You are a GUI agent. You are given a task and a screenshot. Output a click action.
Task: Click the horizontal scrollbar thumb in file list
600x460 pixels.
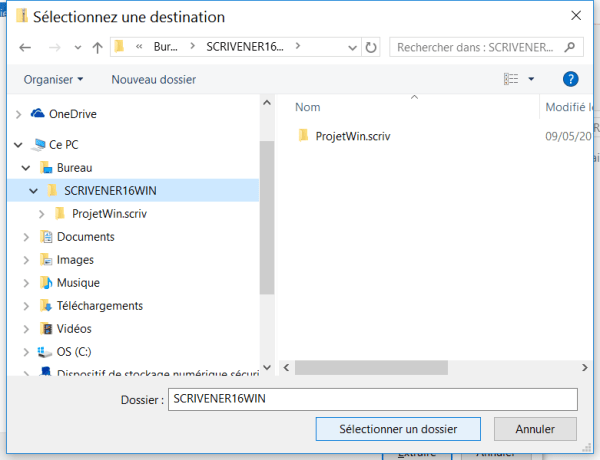[371, 368]
